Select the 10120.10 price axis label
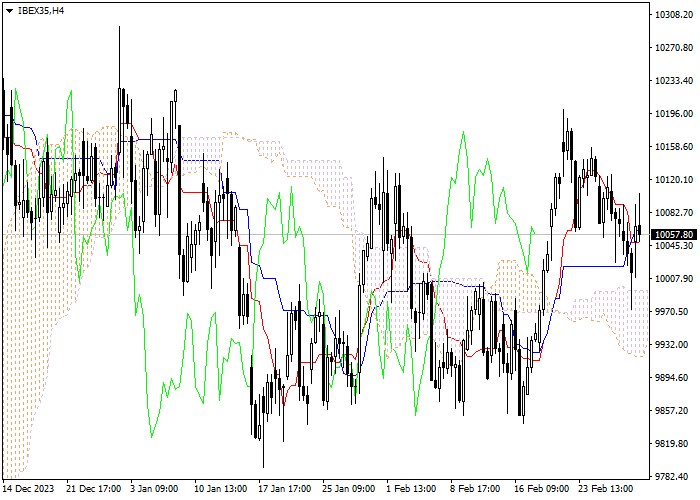This screenshot has width=700, height=500. click(674, 180)
